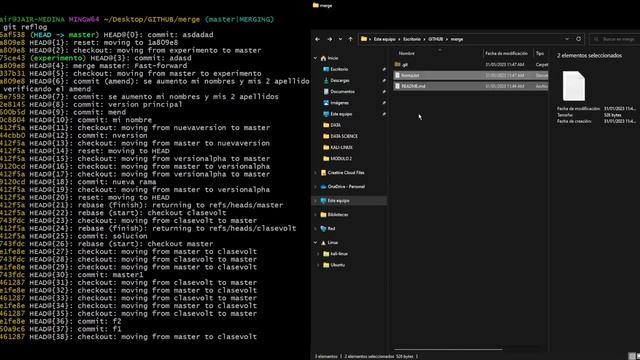
Task: Switch to details view in status bar
Action: [x=632, y=356]
